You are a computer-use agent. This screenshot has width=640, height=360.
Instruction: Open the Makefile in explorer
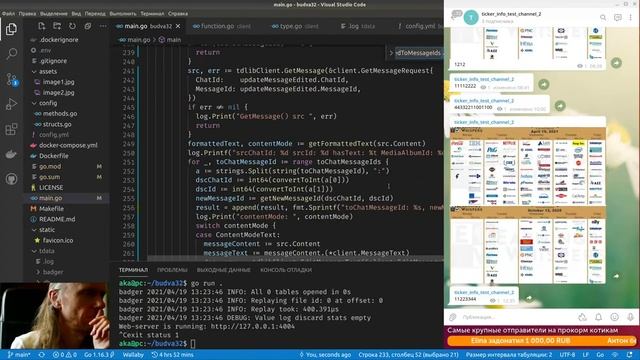[51, 209]
